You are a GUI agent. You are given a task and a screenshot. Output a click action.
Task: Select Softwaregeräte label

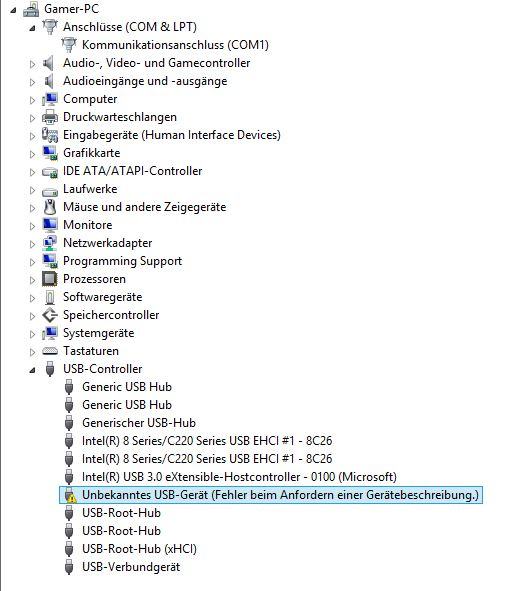[x=102, y=297]
